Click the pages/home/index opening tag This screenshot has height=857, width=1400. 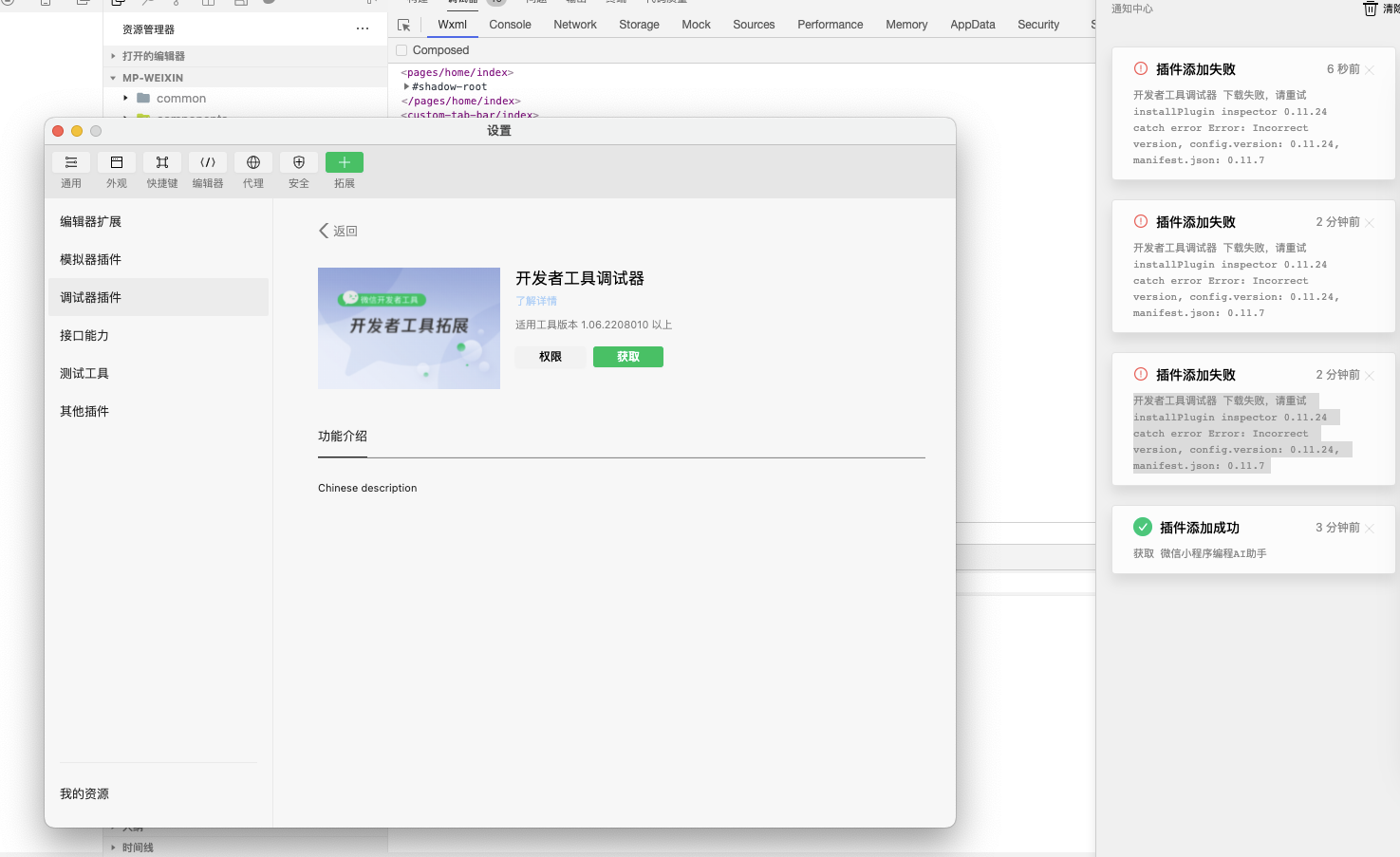[457, 72]
